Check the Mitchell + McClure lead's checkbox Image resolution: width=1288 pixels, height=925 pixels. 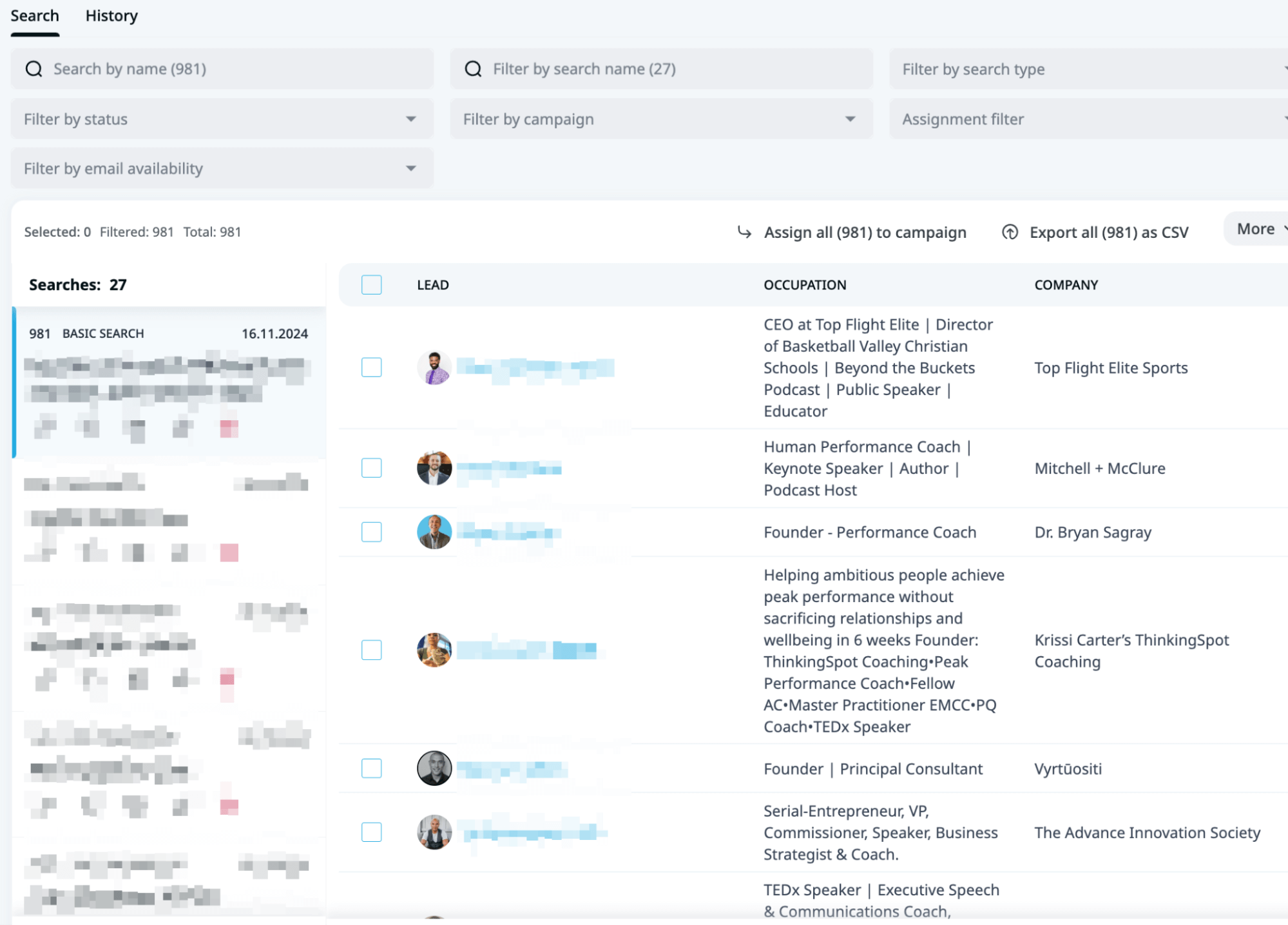point(371,468)
